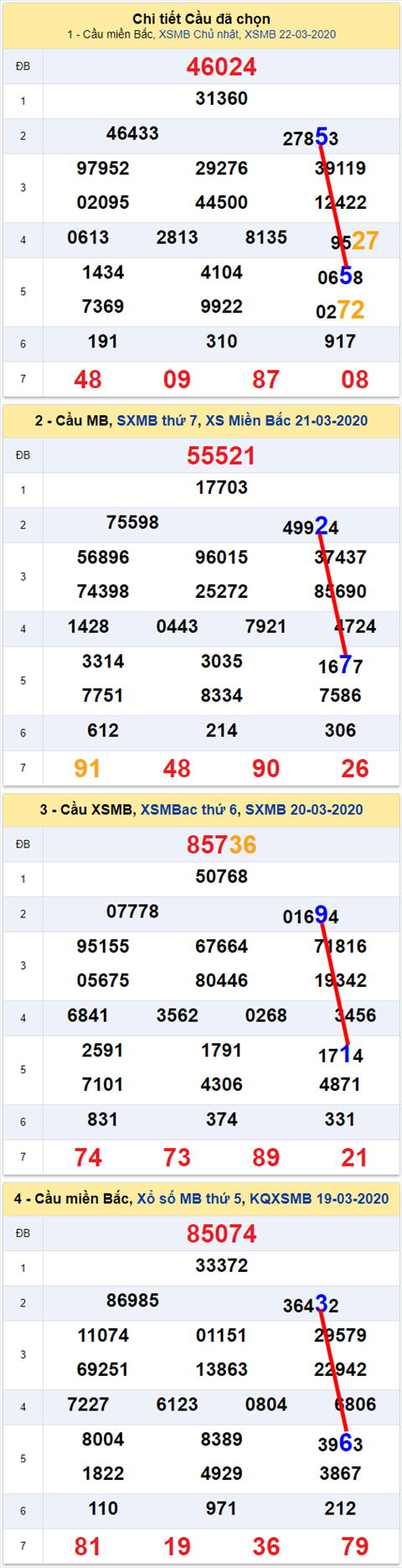402x1568 pixels.
Task: Open the KQXSMB 19-03-2020 link
Action: [319, 1199]
